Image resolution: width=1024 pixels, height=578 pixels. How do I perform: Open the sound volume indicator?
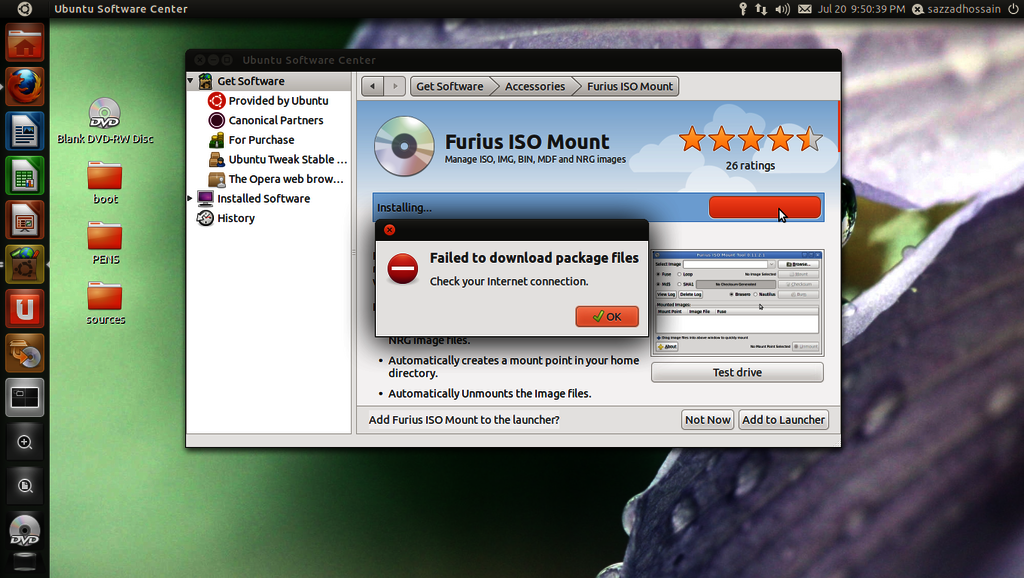782,9
